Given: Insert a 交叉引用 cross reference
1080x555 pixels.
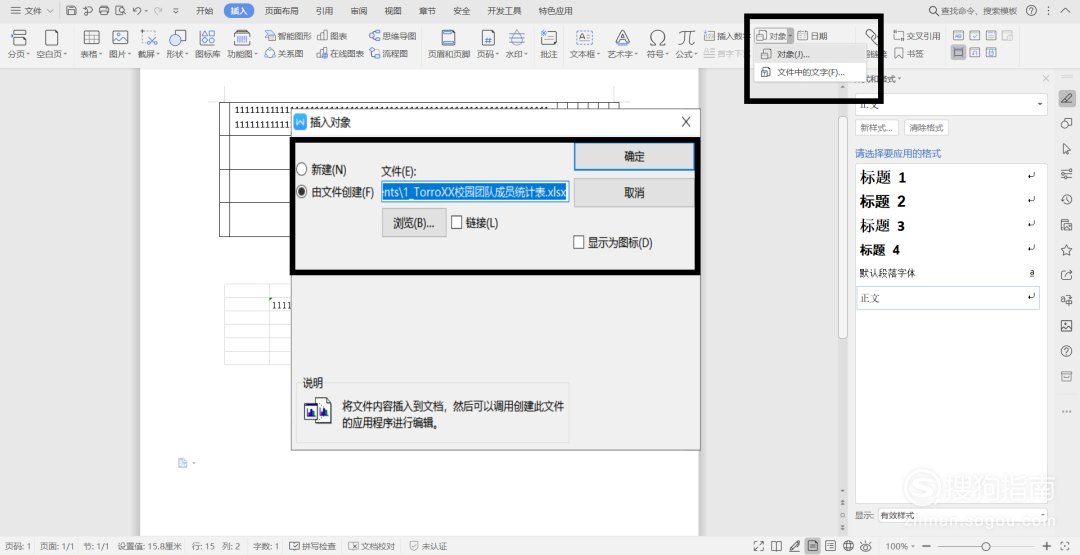Looking at the screenshot, I should [917, 36].
